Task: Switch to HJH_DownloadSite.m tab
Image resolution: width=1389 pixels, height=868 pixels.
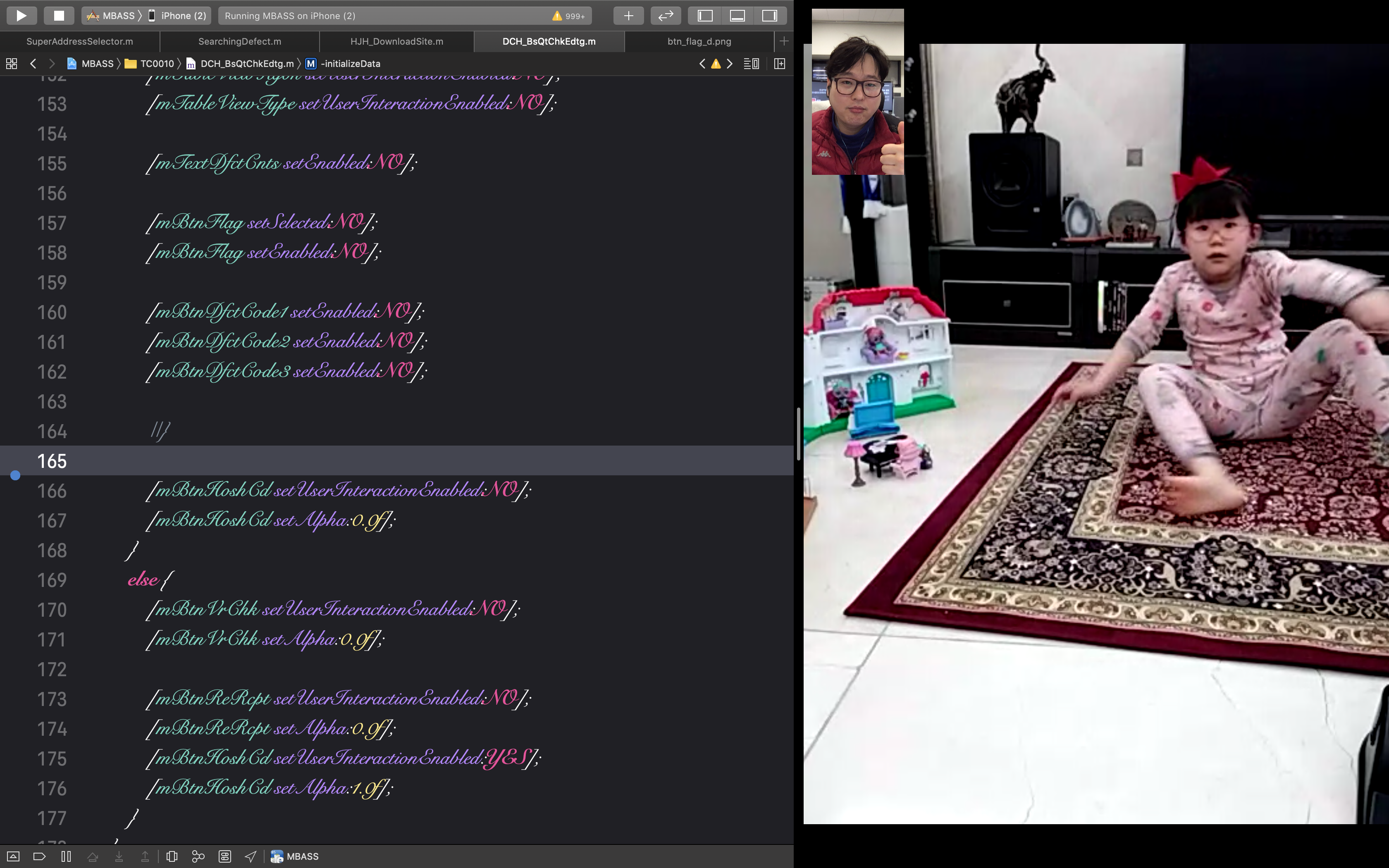Action: pyautogui.click(x=396, y=41)
